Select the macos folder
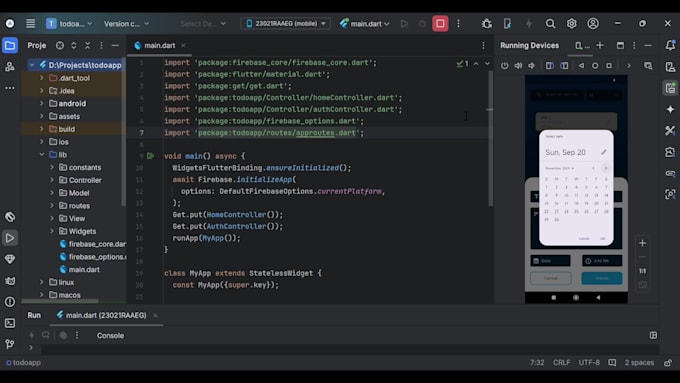 point(69,295)
